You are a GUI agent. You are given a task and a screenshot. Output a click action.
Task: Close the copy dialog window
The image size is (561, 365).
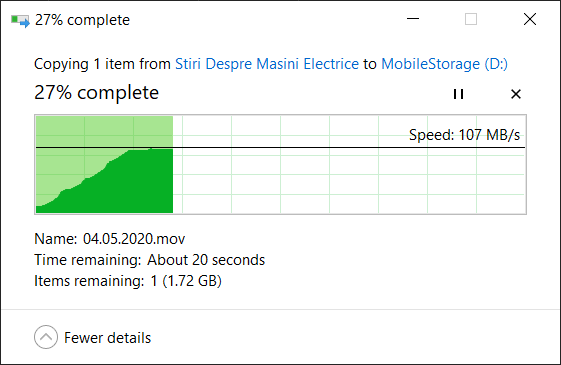tap(530, 19)
